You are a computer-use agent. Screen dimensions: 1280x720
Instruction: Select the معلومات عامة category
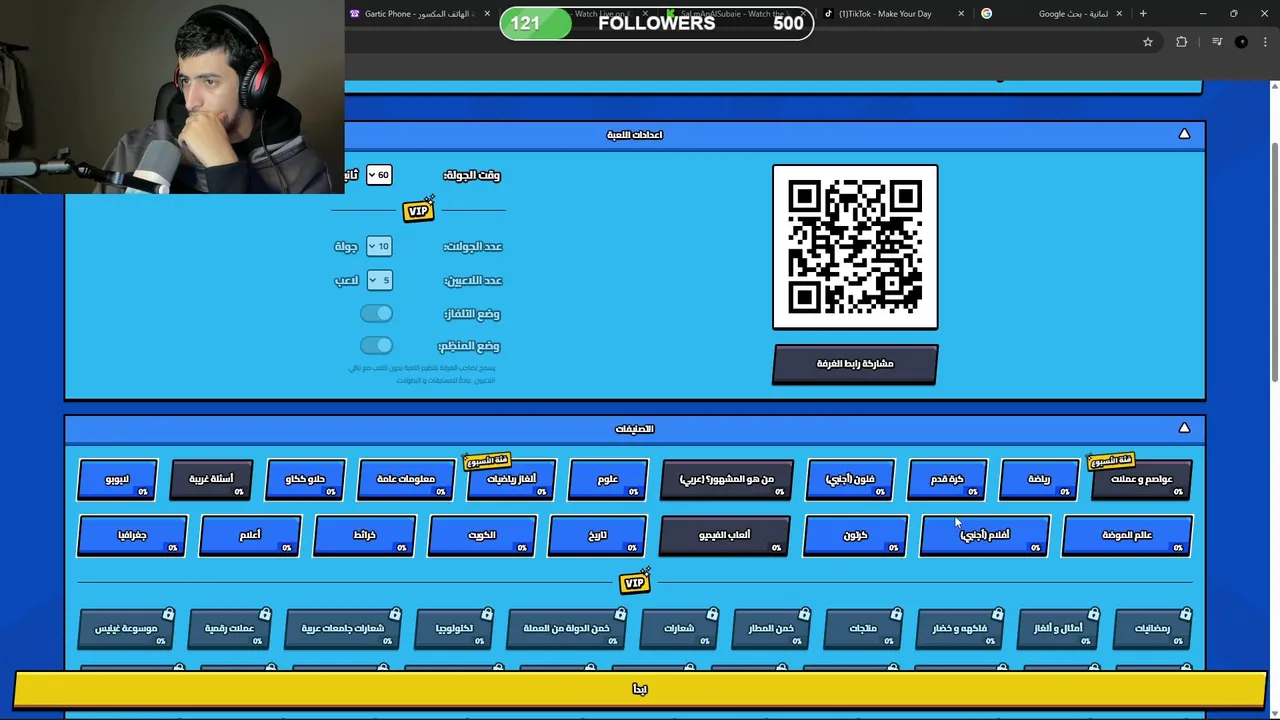(x=406, y=479)
